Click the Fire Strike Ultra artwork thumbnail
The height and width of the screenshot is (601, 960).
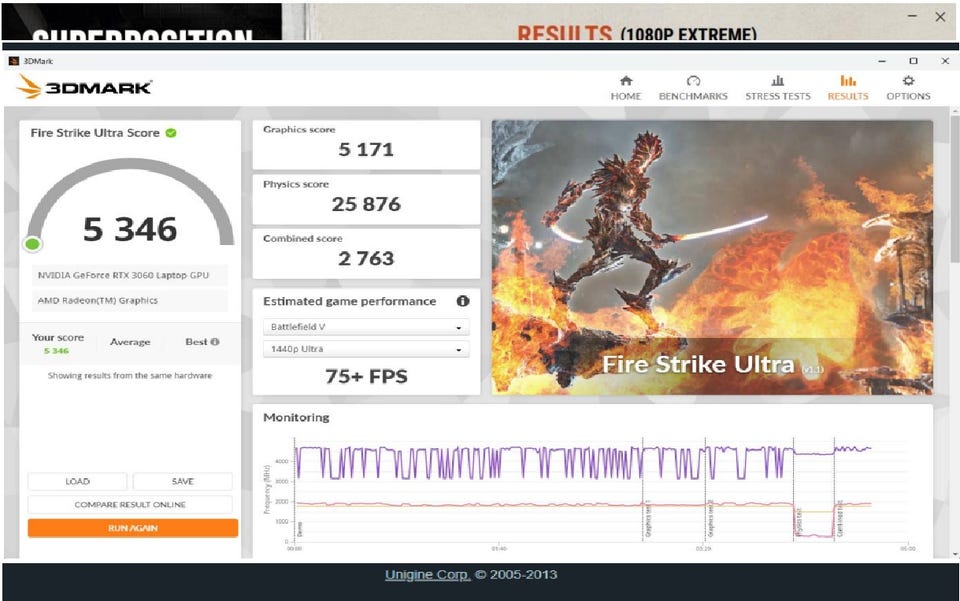[712, 257]
